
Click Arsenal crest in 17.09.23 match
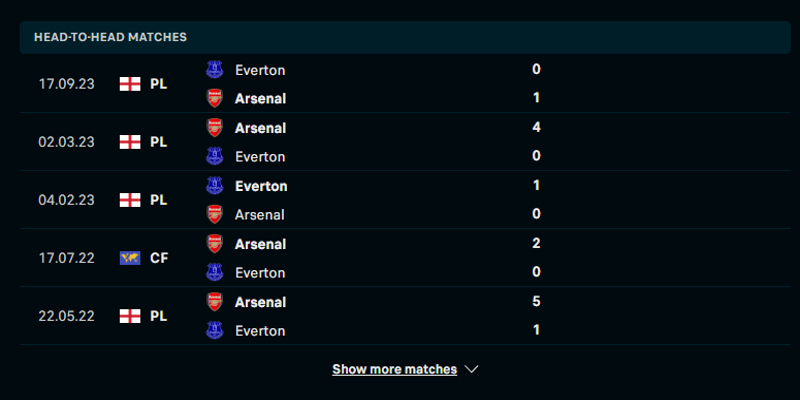point(214,98)
